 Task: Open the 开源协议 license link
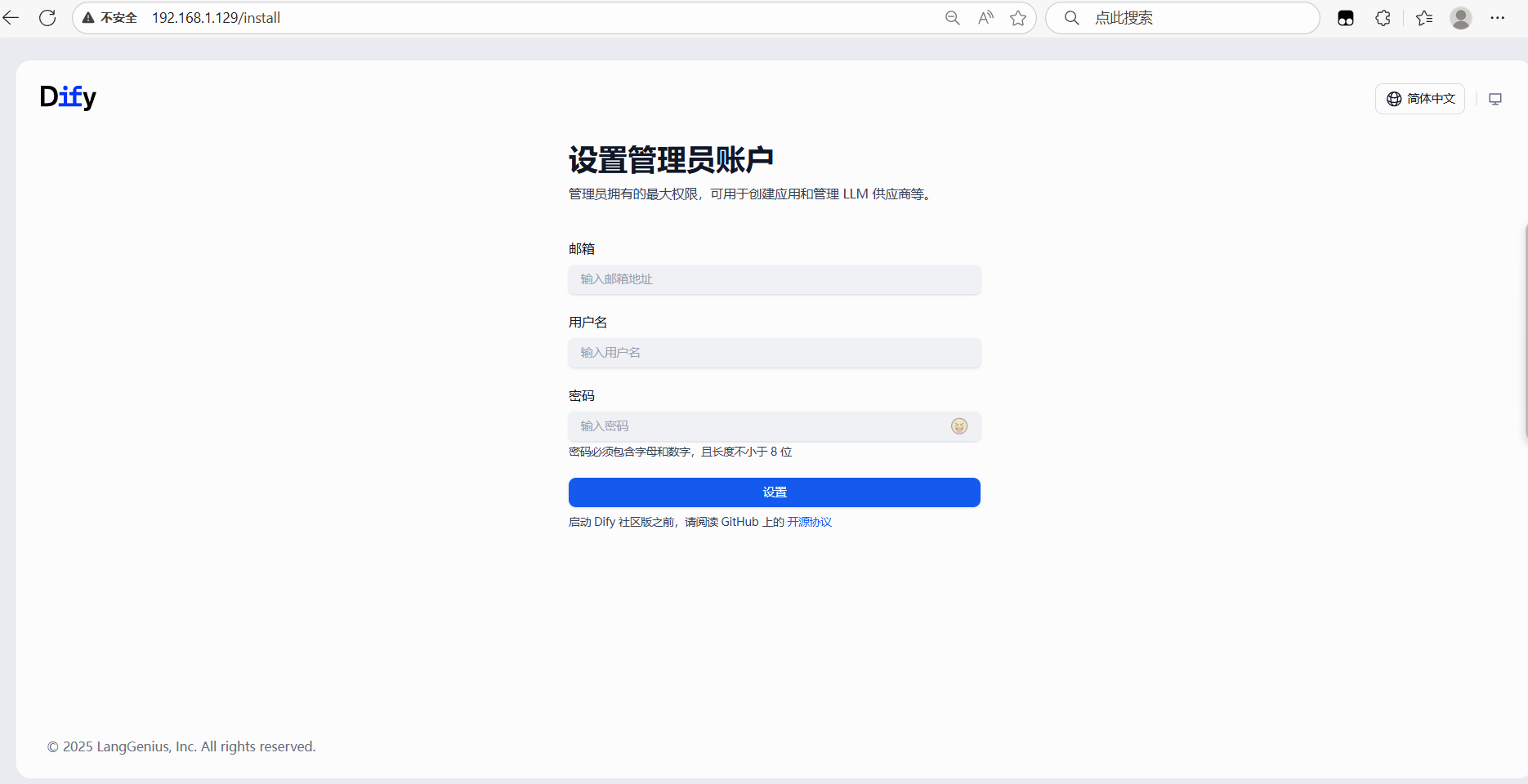click(809, 522)
